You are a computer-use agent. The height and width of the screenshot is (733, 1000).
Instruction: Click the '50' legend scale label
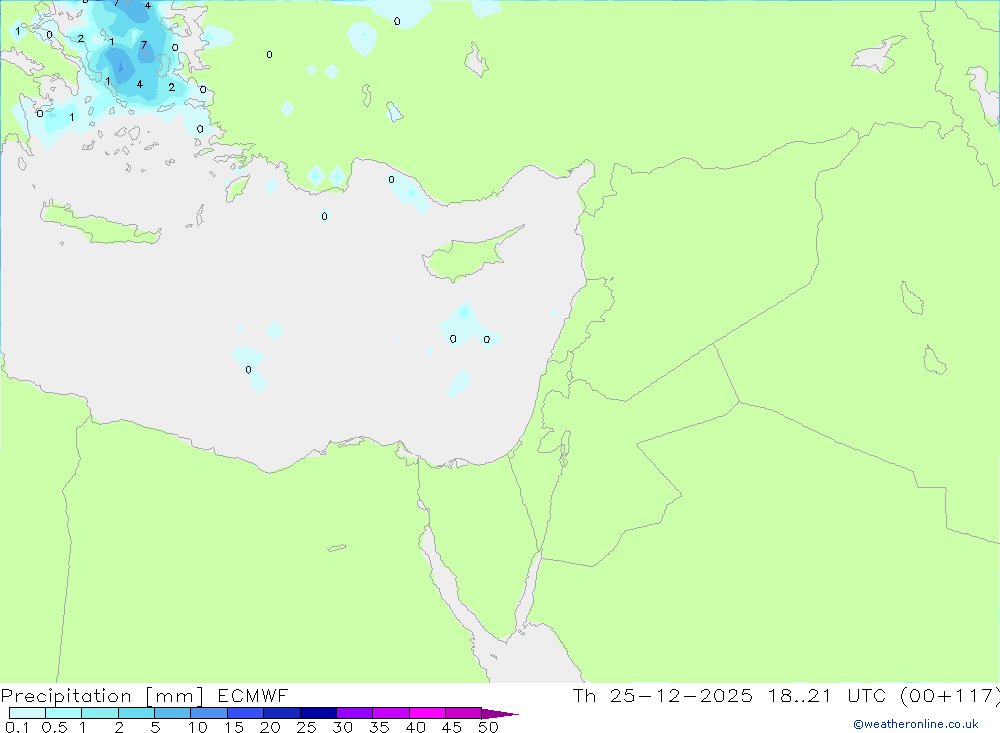pyautogui.click(x=488, y=727)
